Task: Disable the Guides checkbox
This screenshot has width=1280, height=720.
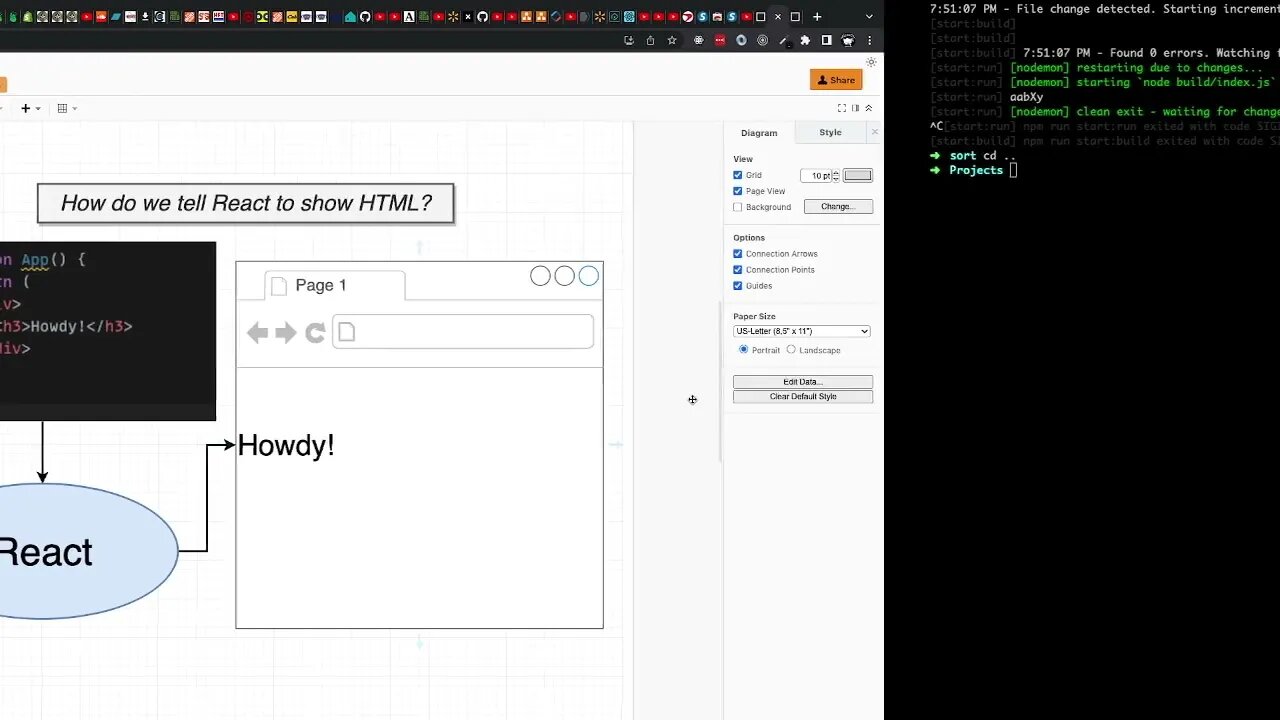Action: [738, 286]
